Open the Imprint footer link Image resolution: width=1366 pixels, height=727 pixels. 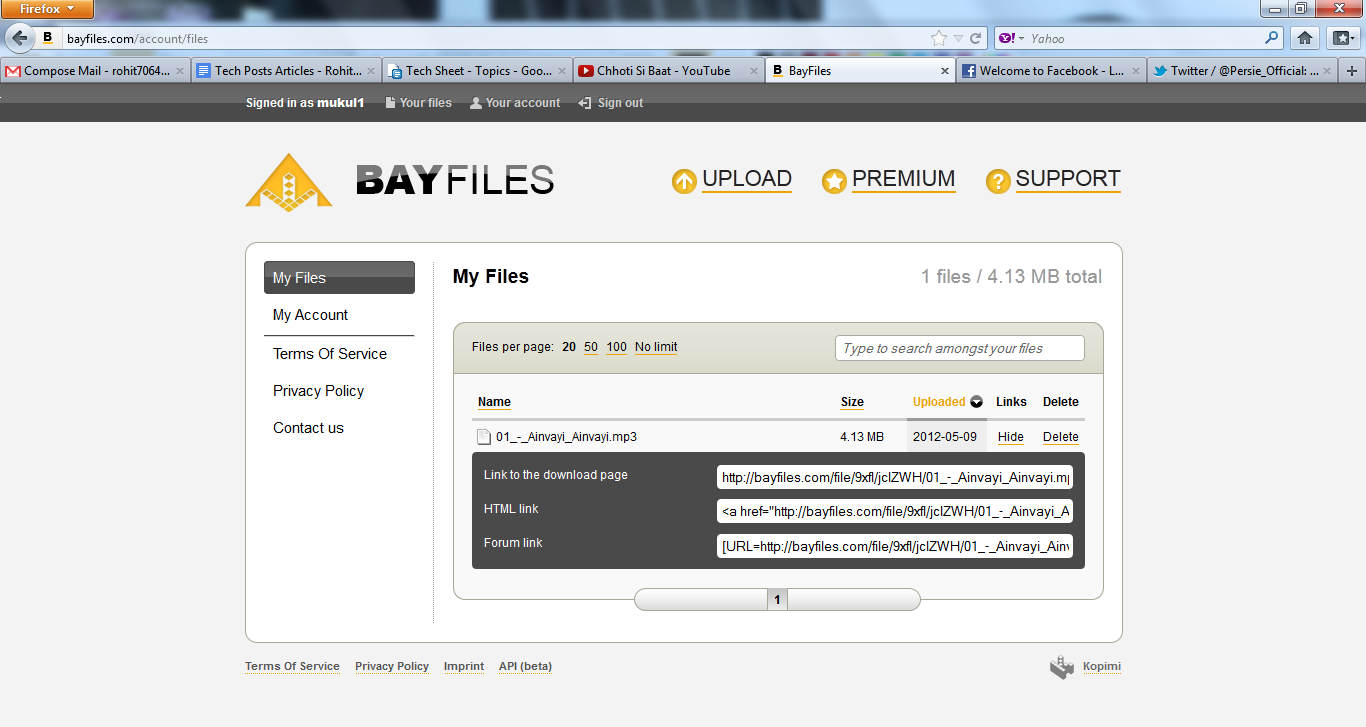464,666
